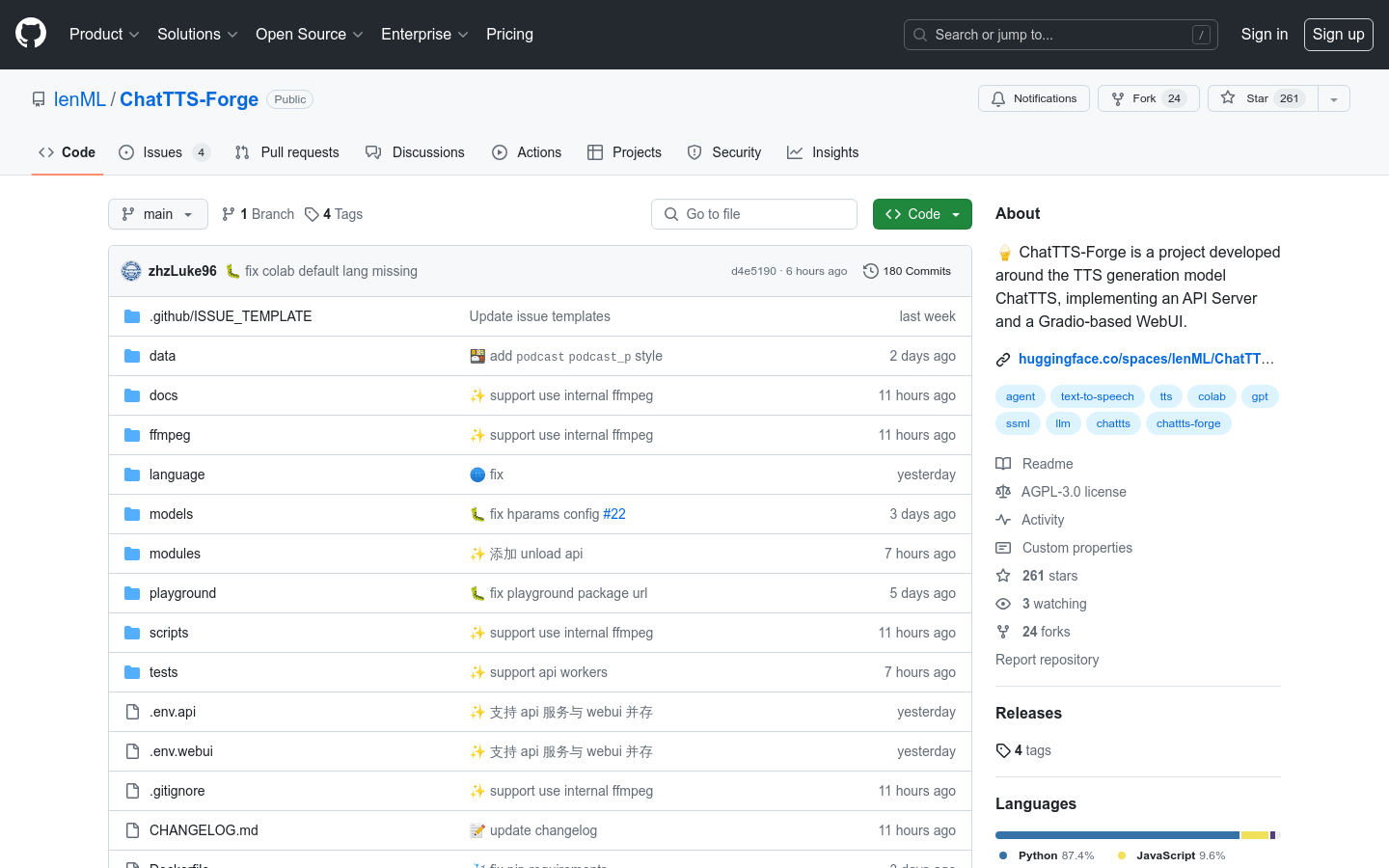This screenshot has width=1389, height=868.
Task: View the AGPL-3.0 license
Action: point(1073,492)
